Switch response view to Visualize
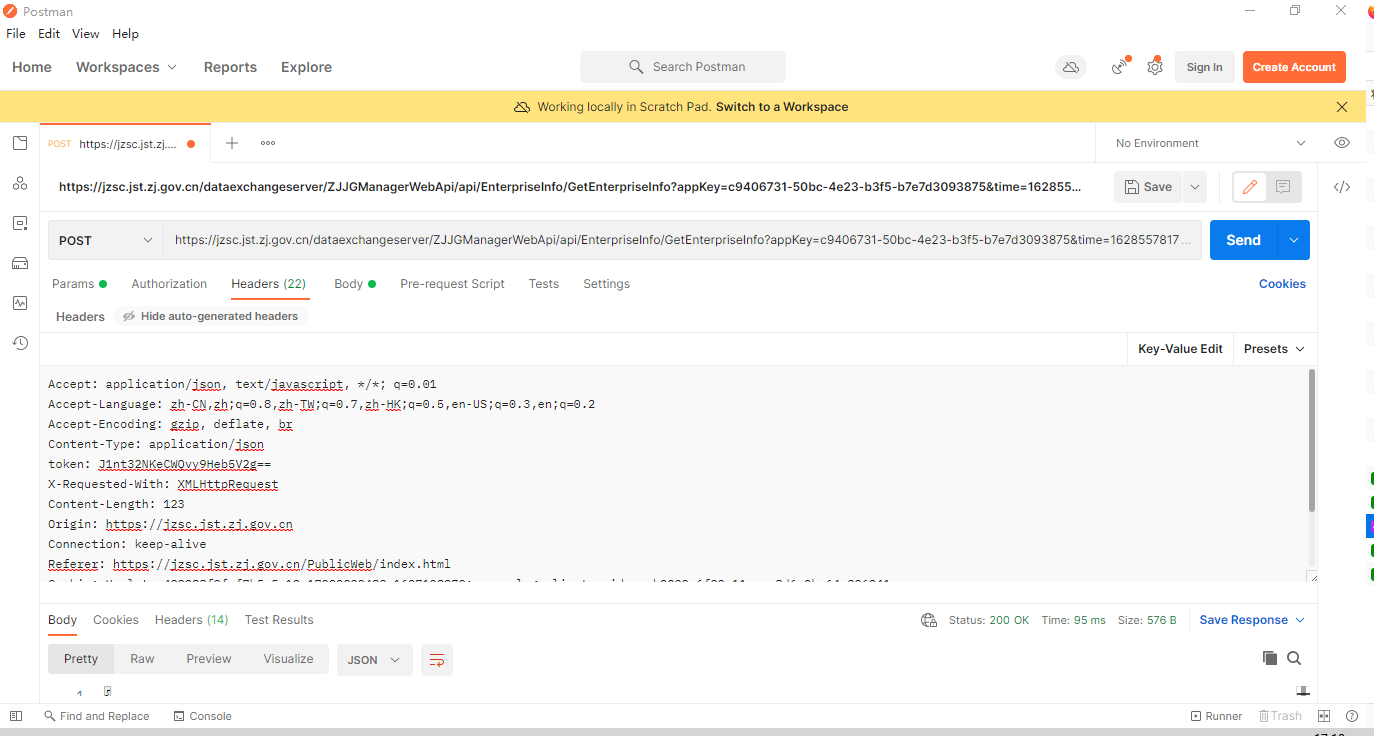This screenshot has height=736, width=1374. pos(289,659)
